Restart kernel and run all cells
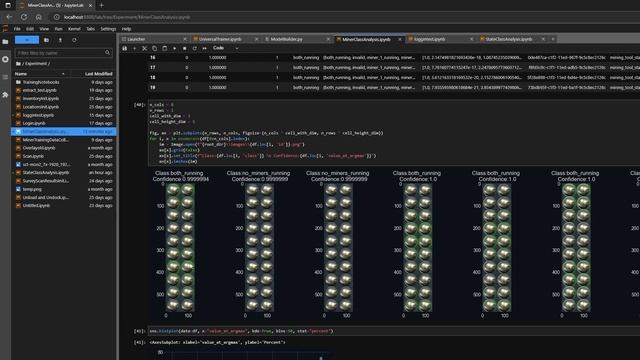 point(204,48)
